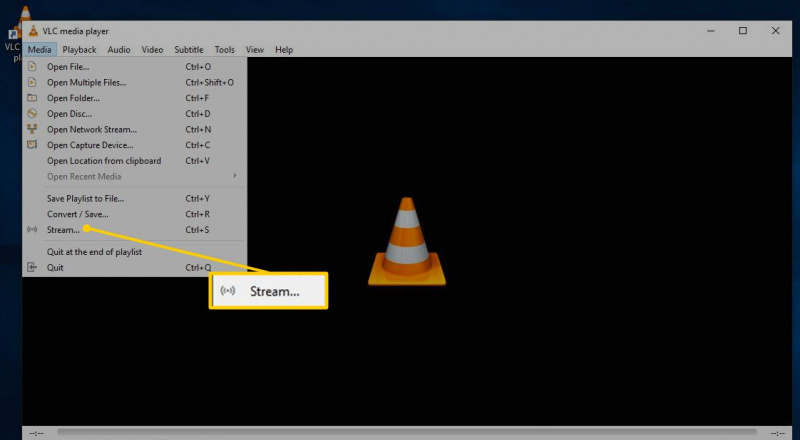Choose Stream... in the Media menu

click(135, 230)
